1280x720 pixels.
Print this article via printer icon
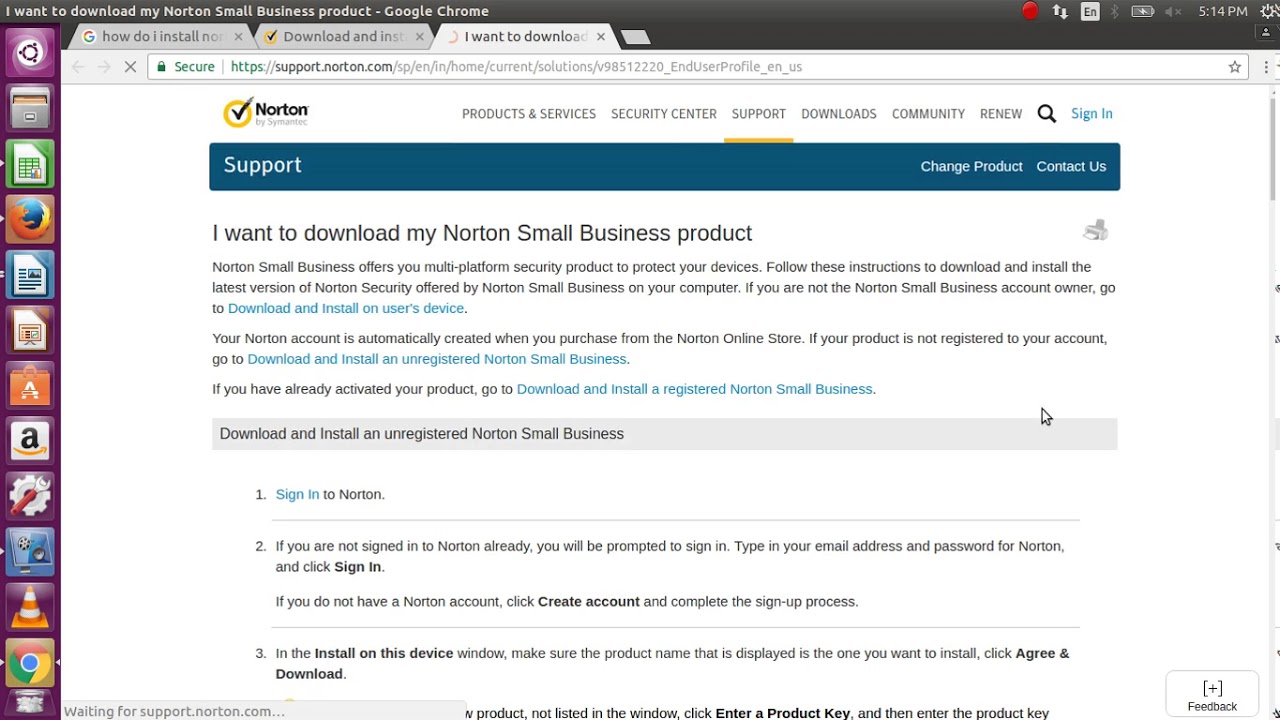coord(1096,230)
